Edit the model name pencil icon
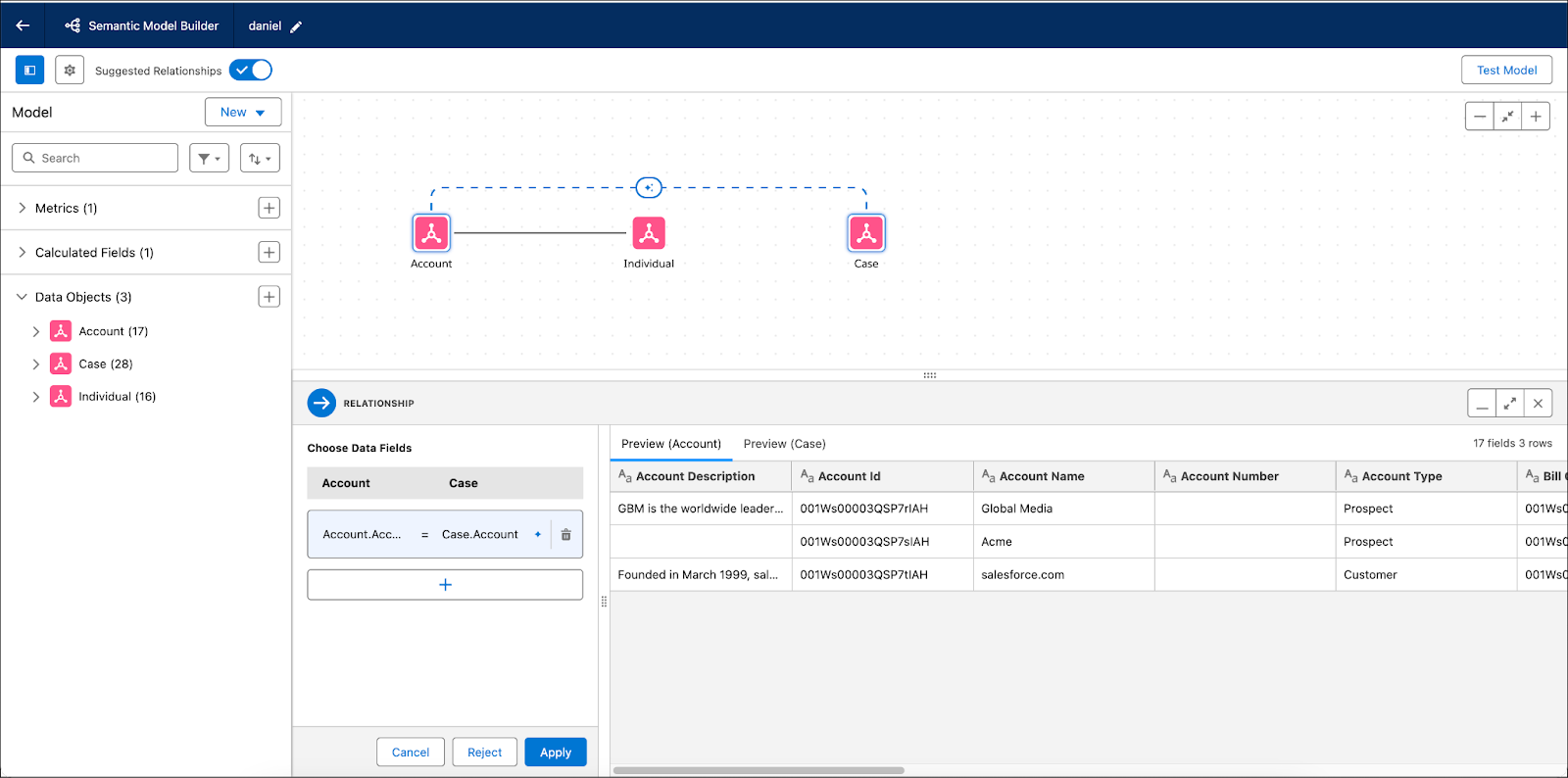The width and height of the screenshot is (1568, 778). point(296,26)
